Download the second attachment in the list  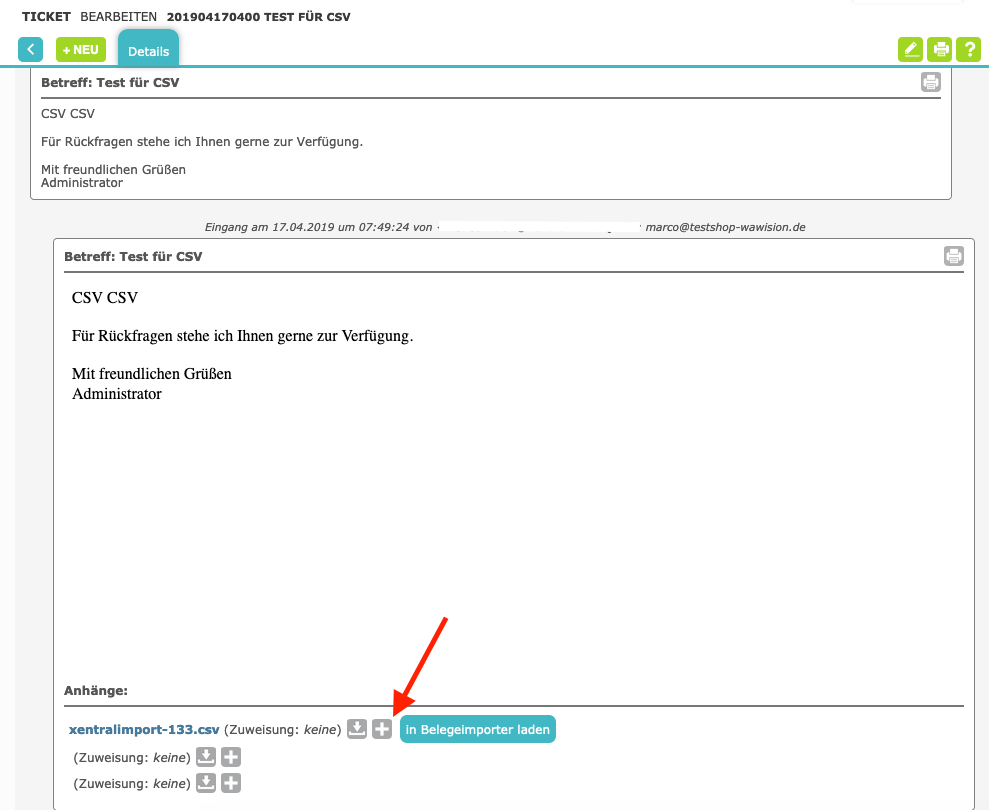206,757
